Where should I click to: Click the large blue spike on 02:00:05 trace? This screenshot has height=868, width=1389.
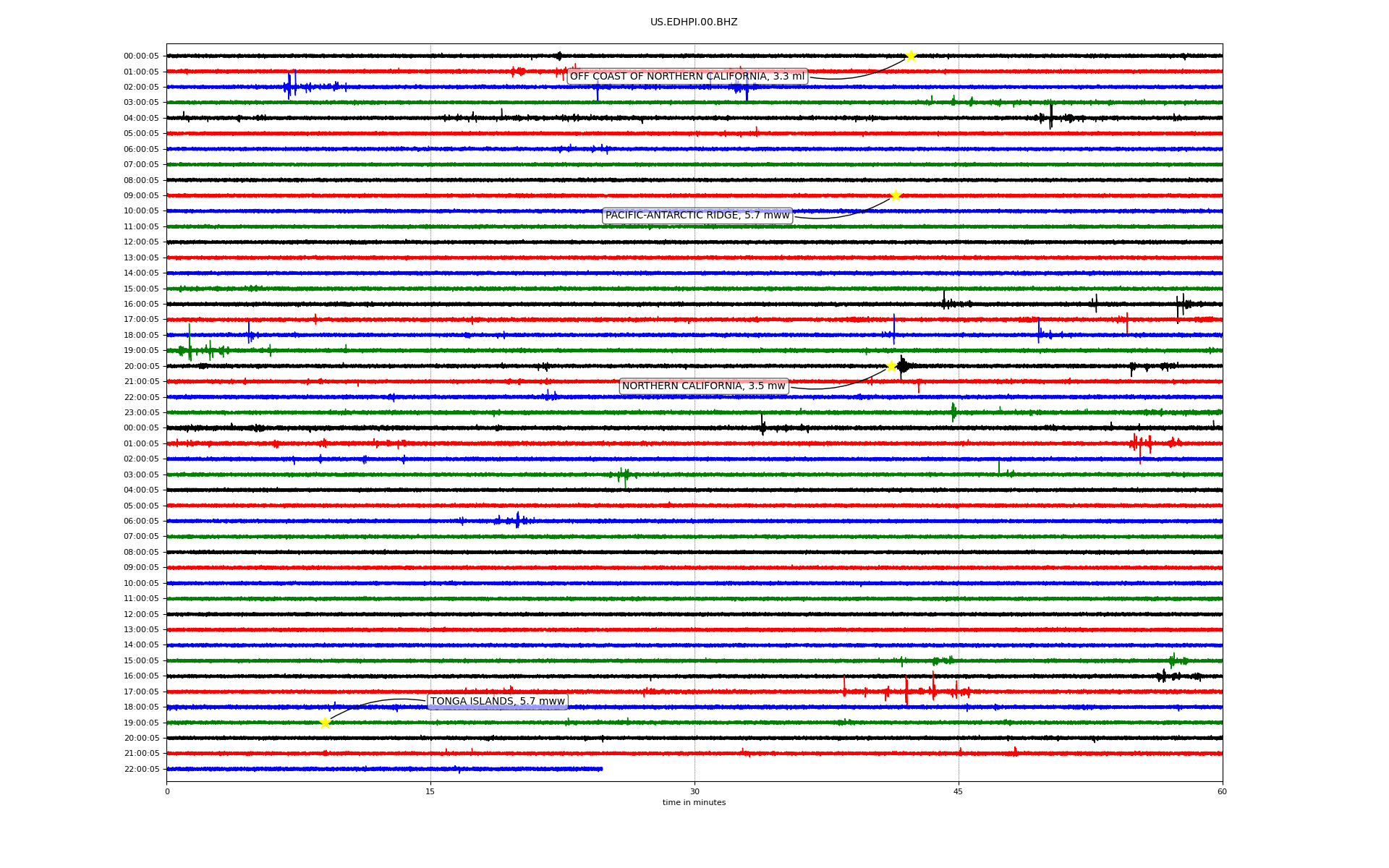[290, 86]
